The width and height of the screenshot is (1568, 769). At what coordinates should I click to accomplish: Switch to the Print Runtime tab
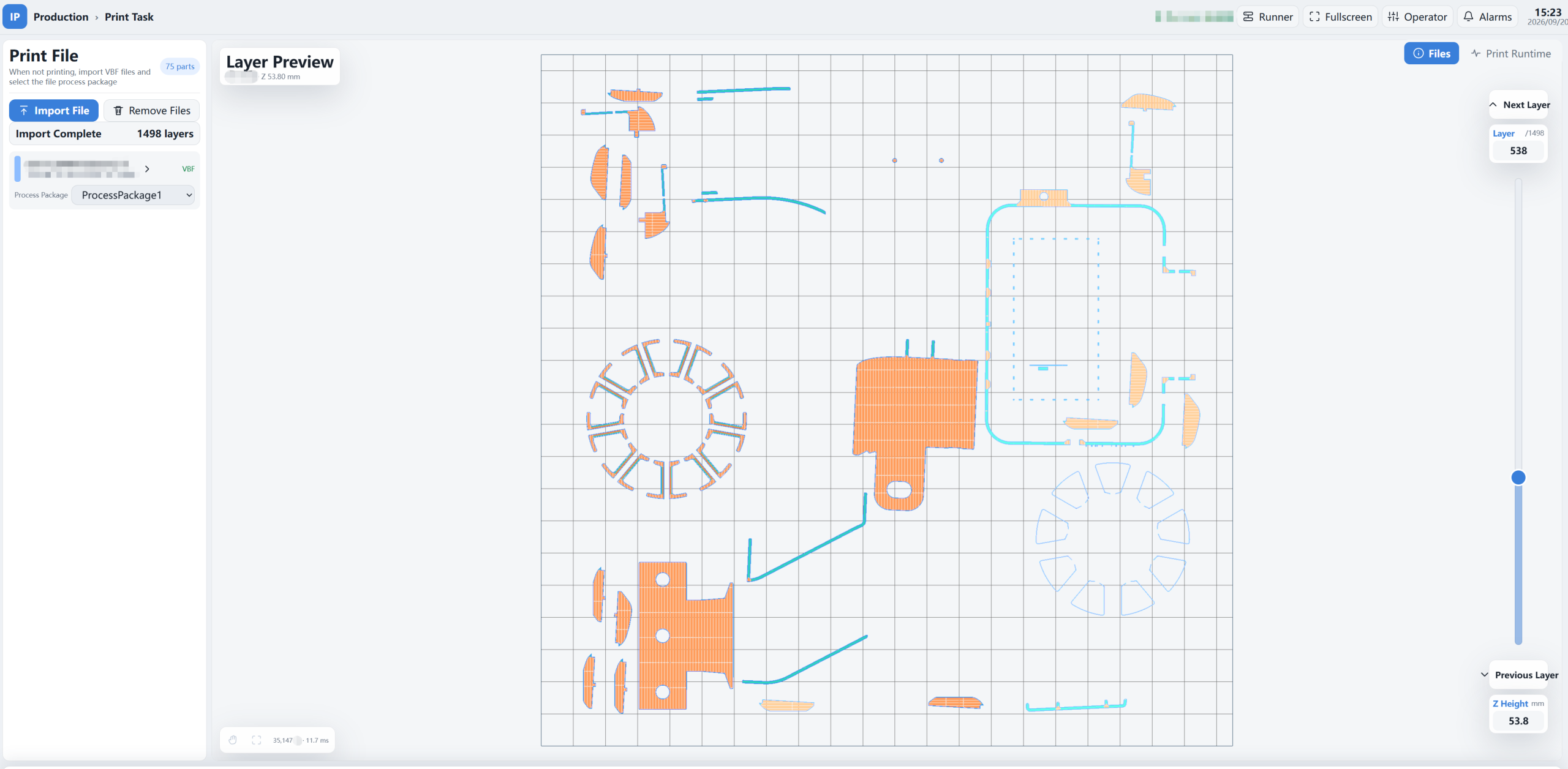click(x=1511, y=53)
